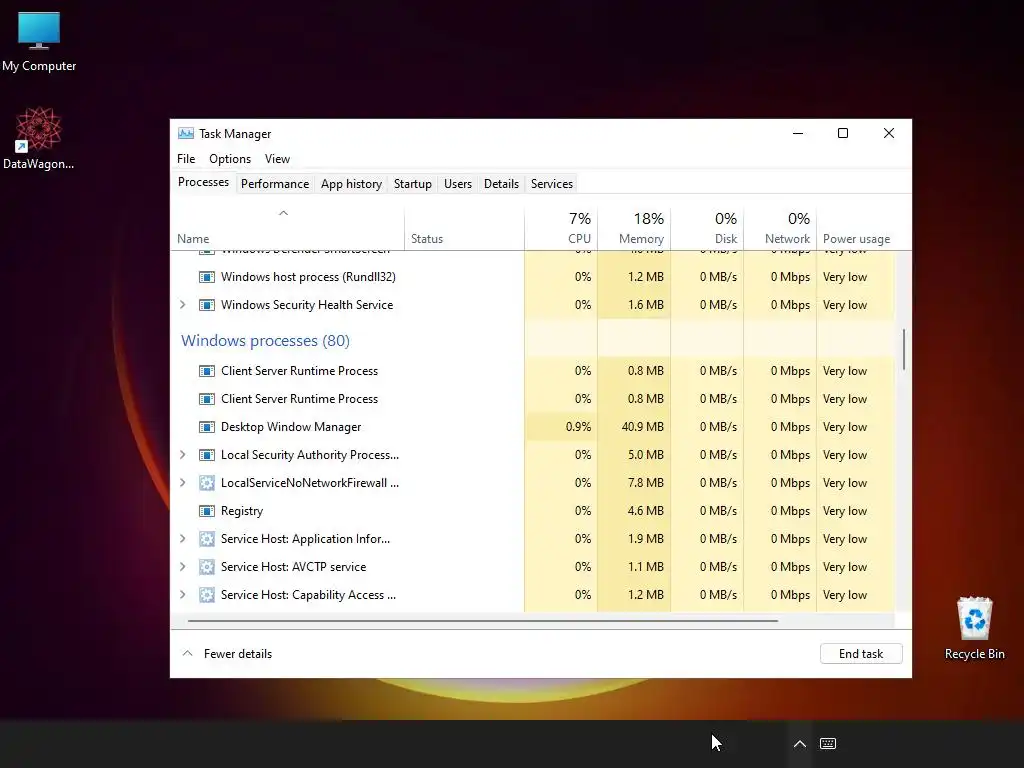Open the DataWagon desktop shortcut

39,138
